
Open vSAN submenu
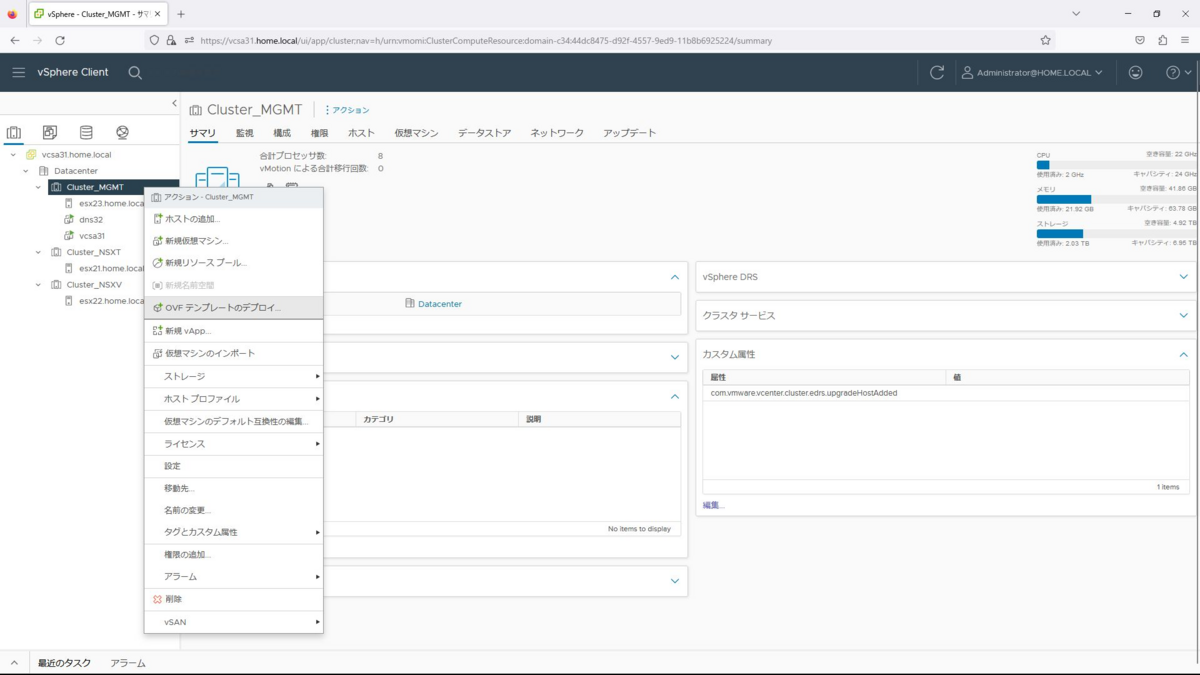click(x=233, y=622)
